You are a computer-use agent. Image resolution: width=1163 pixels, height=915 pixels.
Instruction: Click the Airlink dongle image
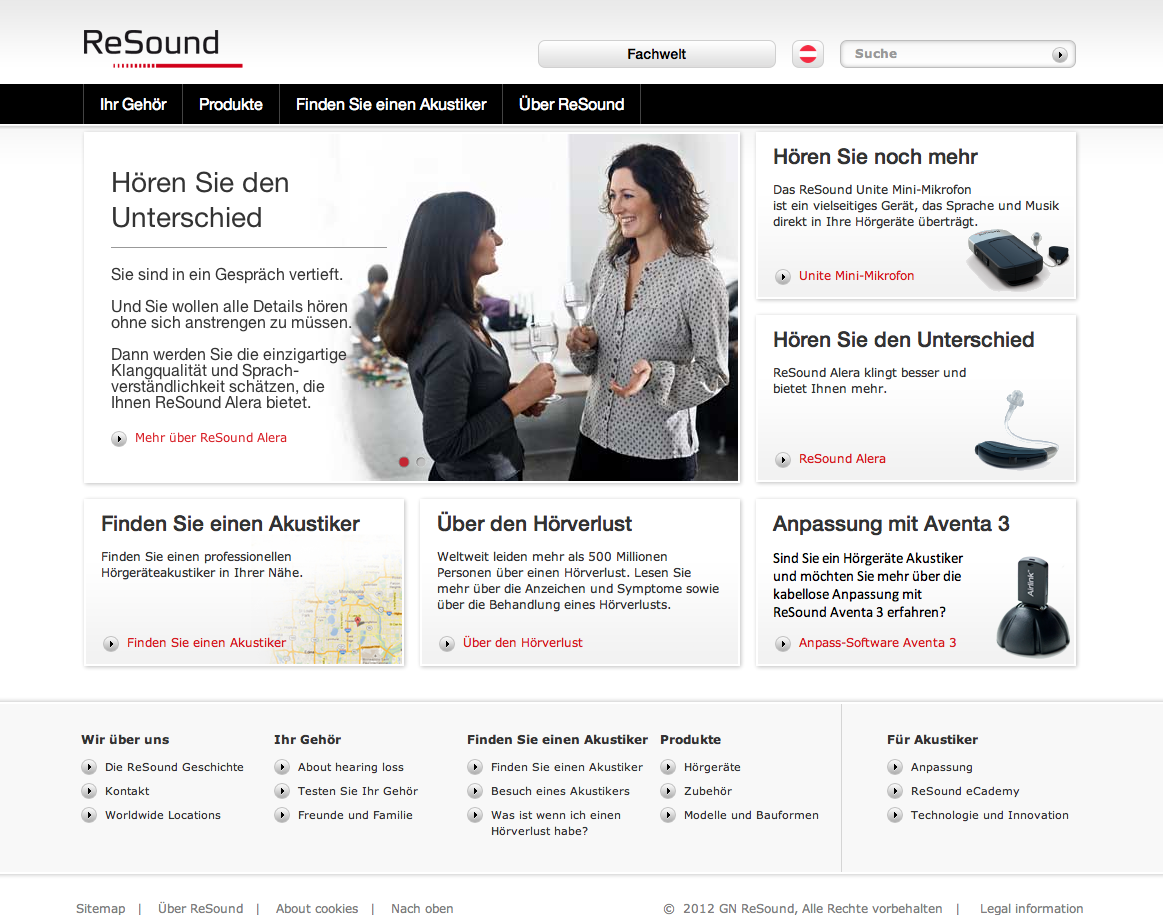tap(1033, 606)
